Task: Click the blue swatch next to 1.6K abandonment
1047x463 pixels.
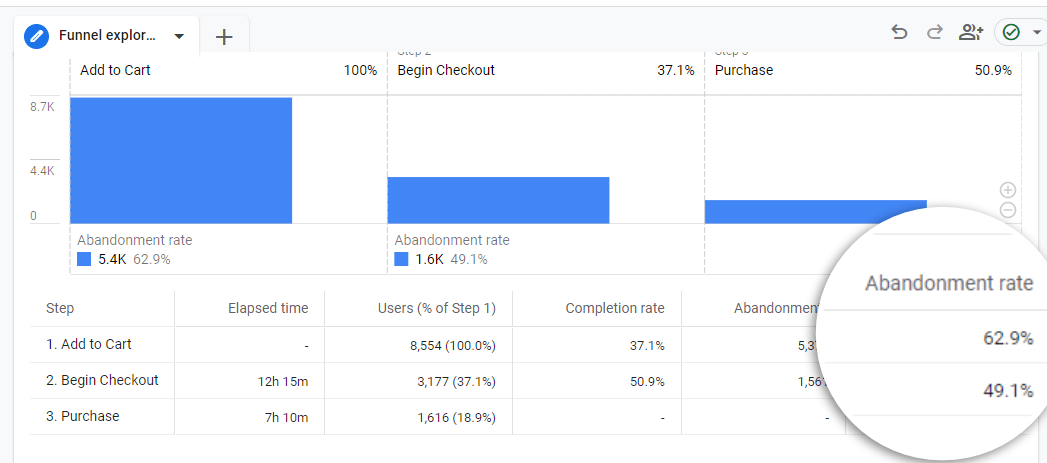Action: 401,259
